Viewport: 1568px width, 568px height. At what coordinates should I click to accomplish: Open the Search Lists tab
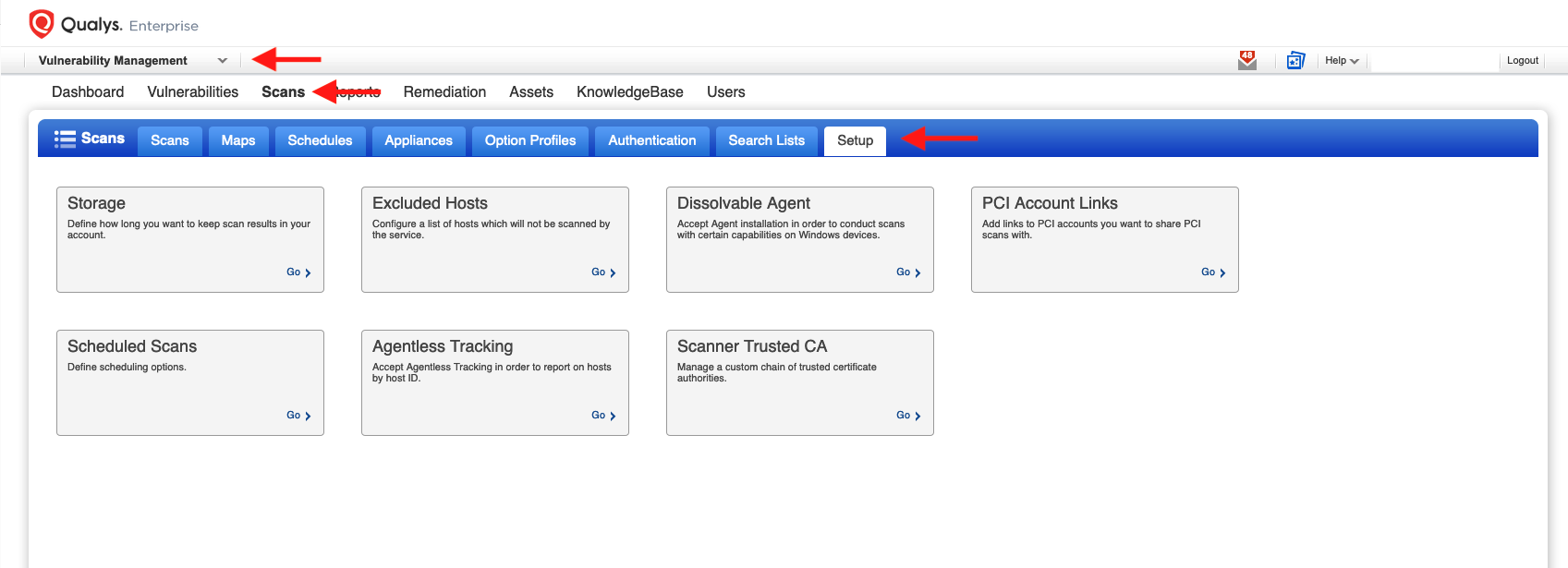pos(766,140)
